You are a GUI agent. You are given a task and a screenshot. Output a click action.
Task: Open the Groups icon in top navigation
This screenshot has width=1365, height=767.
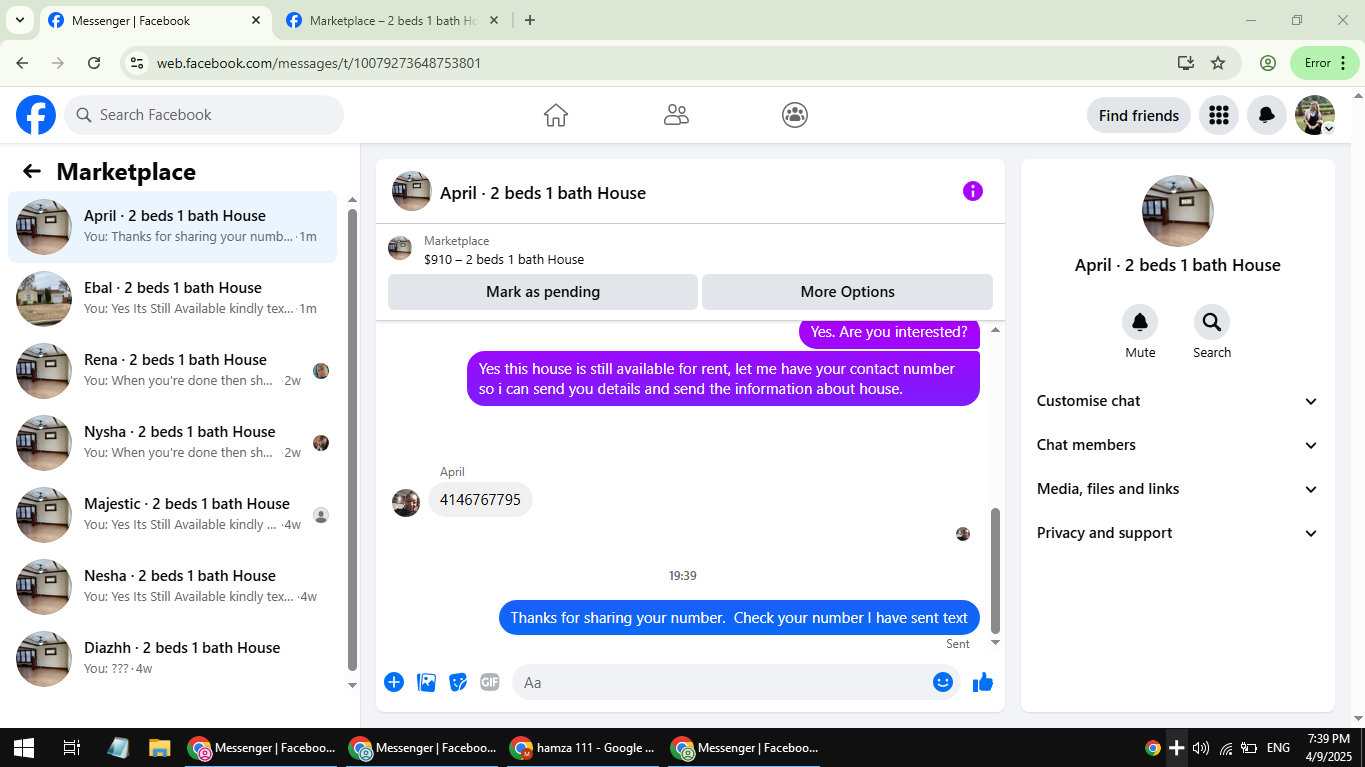pyautogui.click(x=795, y=115)
